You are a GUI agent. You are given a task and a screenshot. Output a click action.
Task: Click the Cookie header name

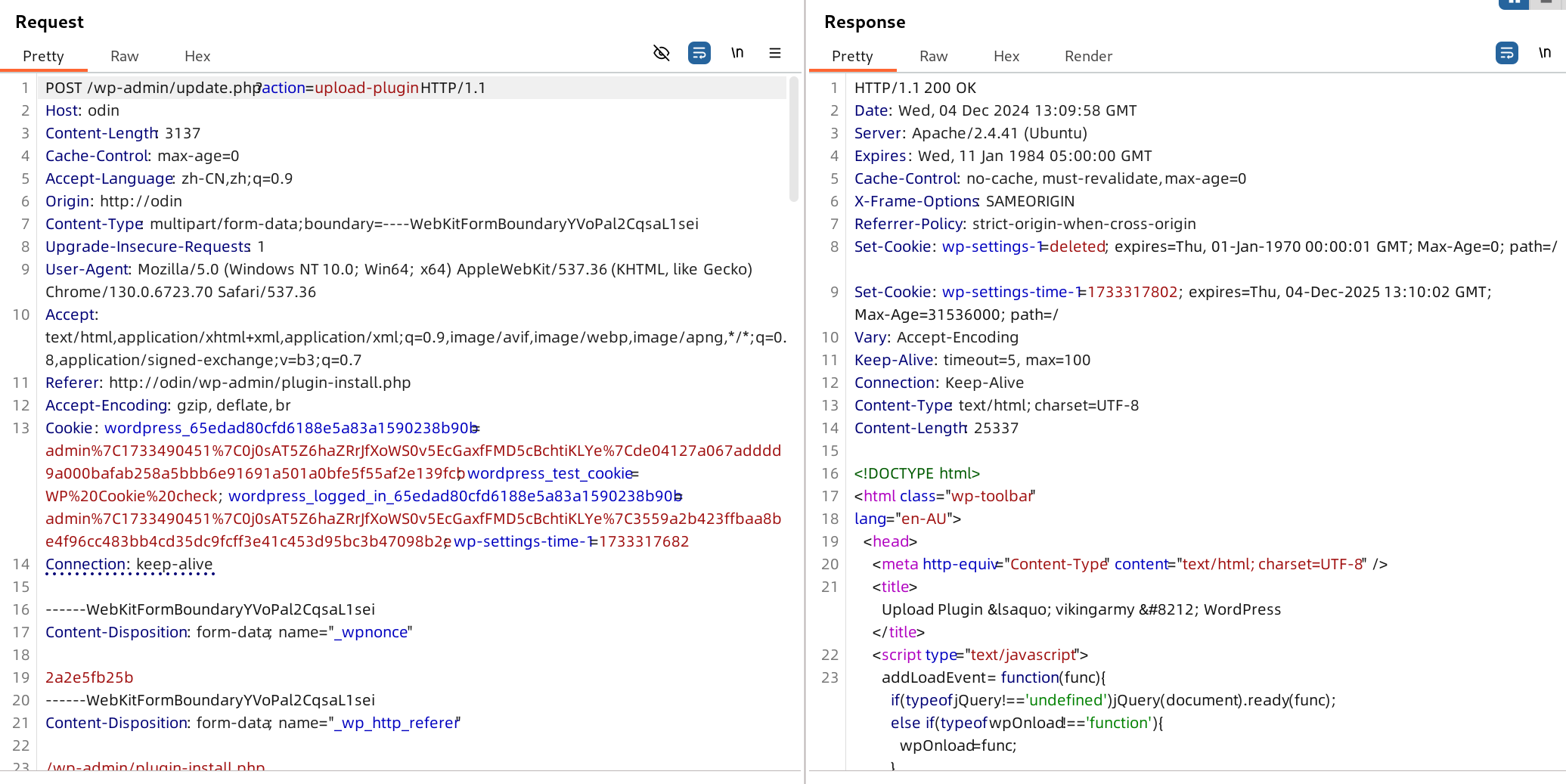pyautogui.click(x=69, y=428)
